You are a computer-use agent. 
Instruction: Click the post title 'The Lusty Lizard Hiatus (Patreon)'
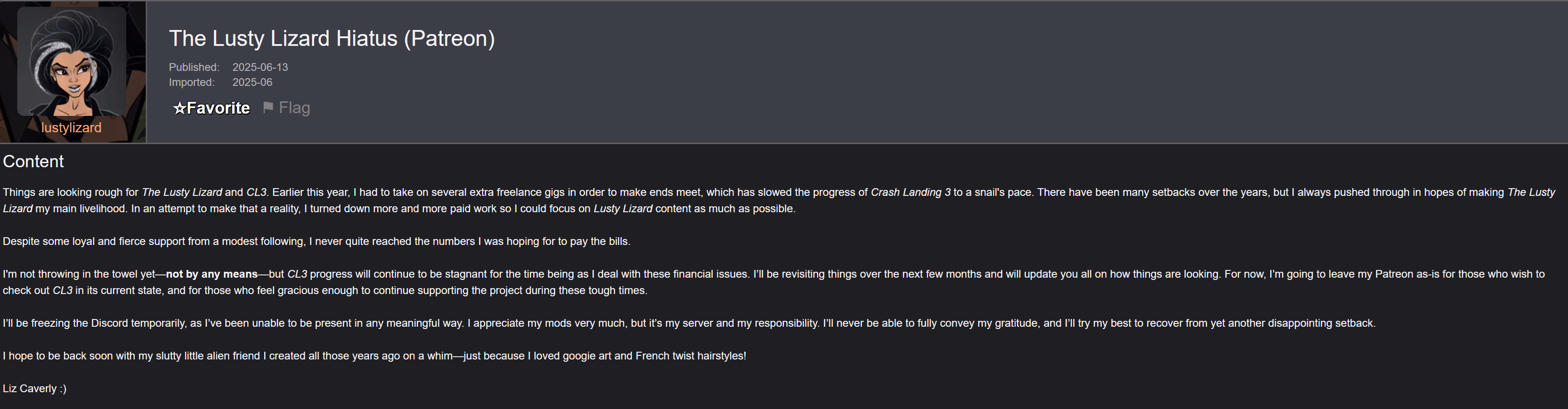click(332, 39)
